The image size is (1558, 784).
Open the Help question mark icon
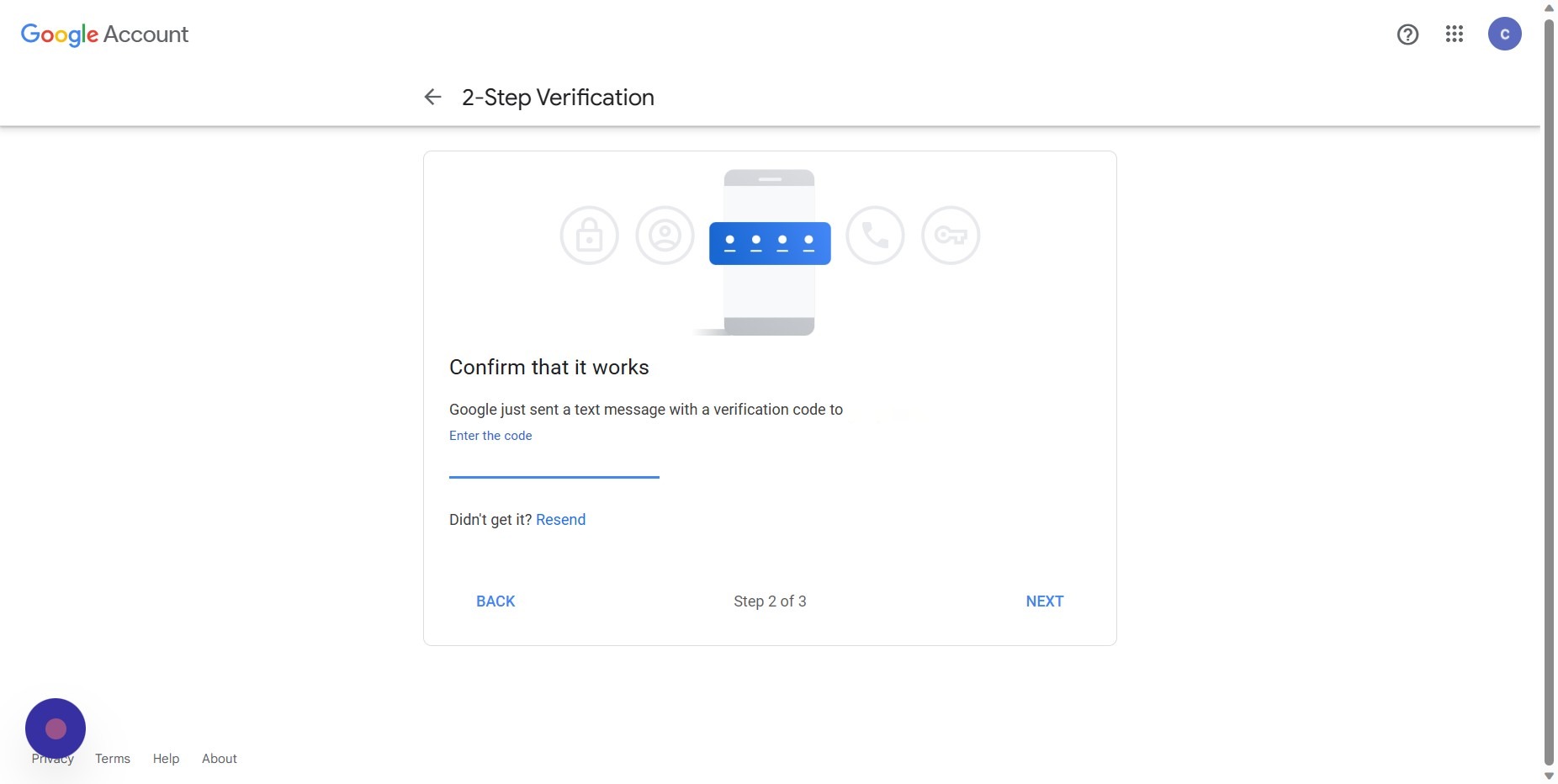1407,34
